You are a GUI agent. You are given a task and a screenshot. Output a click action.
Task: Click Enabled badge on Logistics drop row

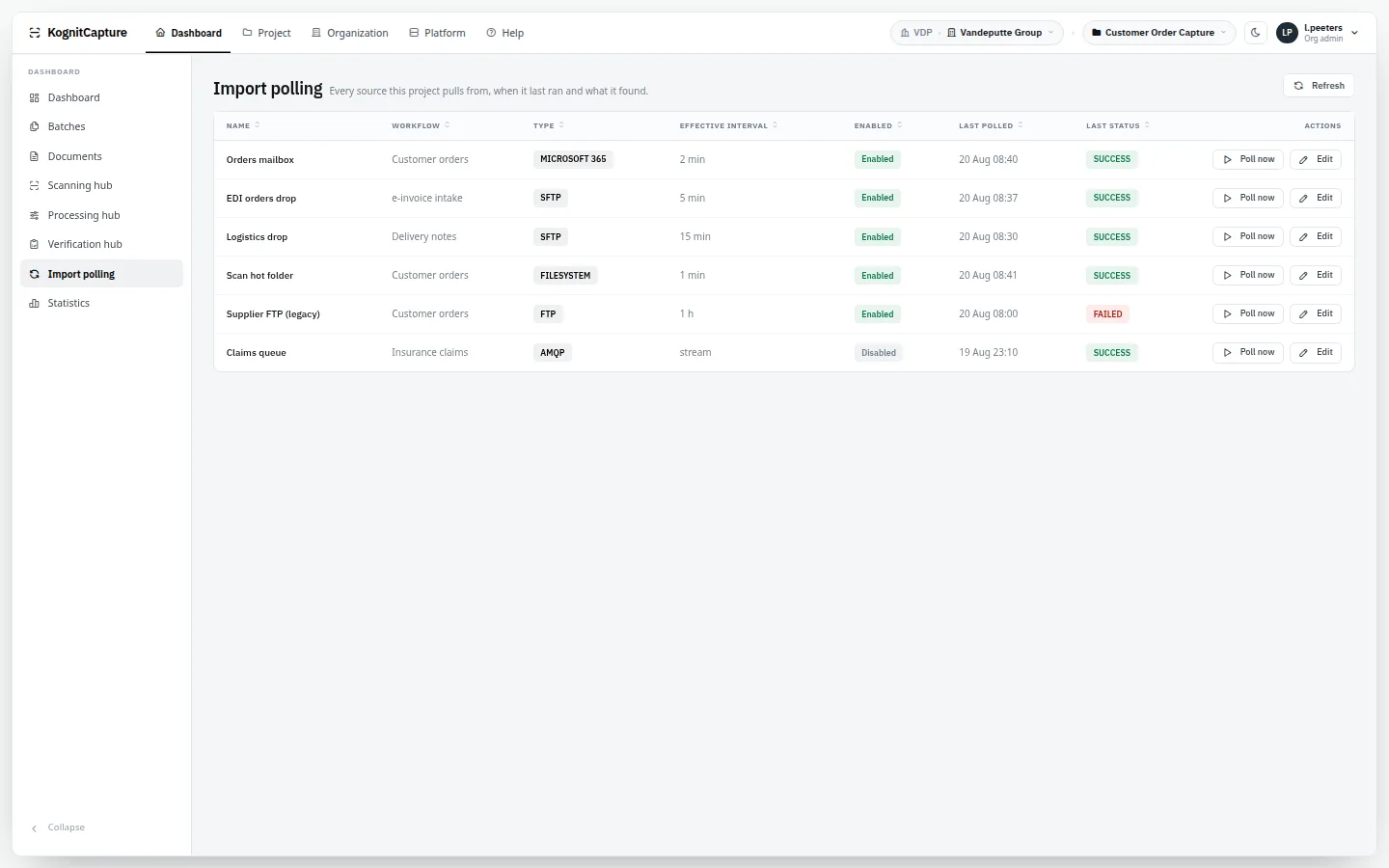(x=878, y=237)
